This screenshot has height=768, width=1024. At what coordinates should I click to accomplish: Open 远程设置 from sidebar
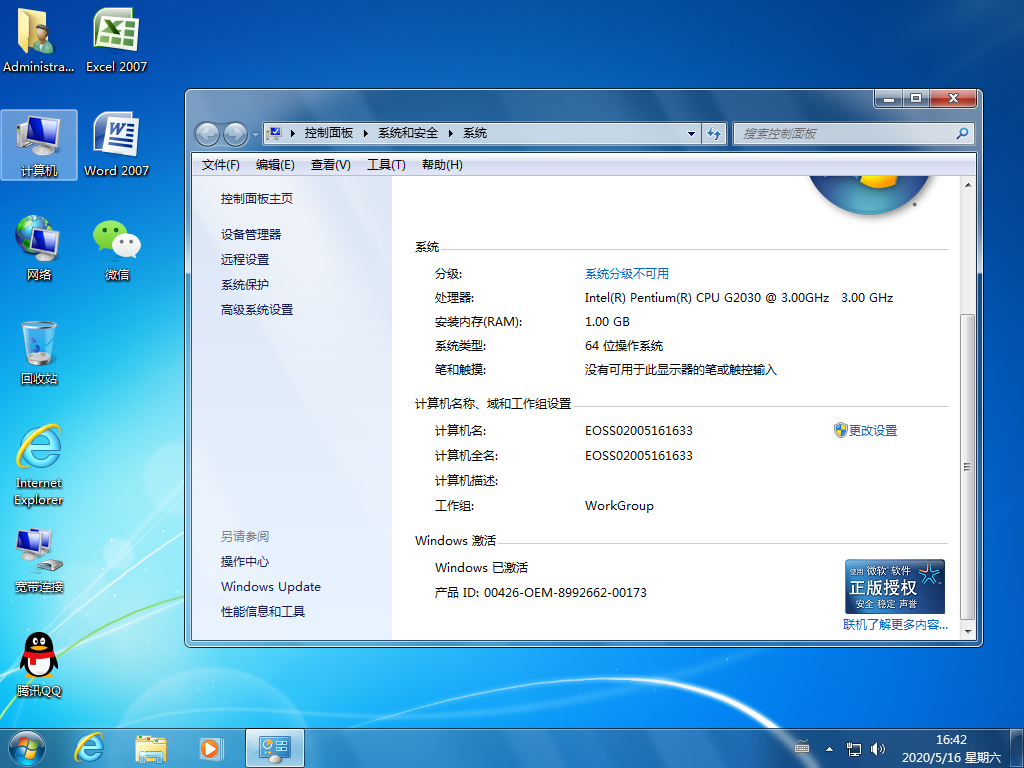pos(245,259)
